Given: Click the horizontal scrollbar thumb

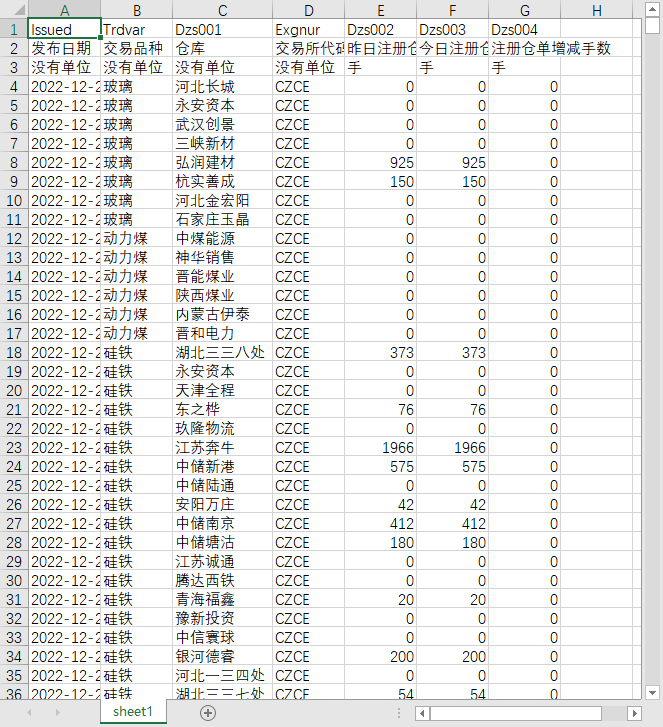Looking at the screenshot, I should coord(516,713).
